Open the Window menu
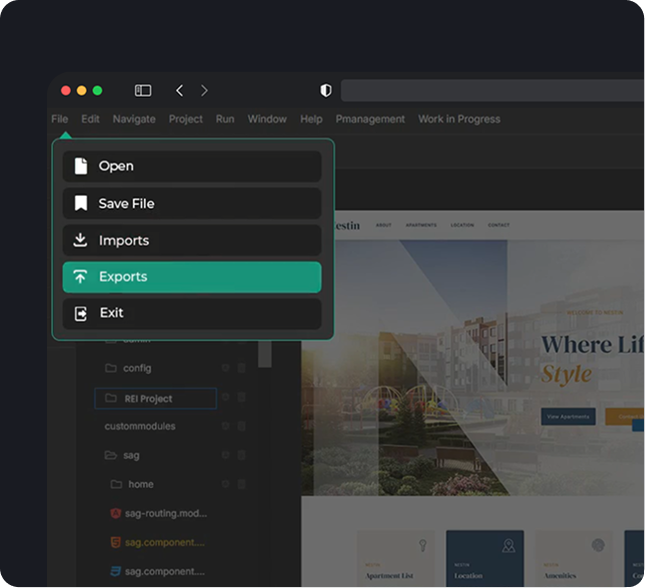 pyautogui.click(x=267, y=119)
